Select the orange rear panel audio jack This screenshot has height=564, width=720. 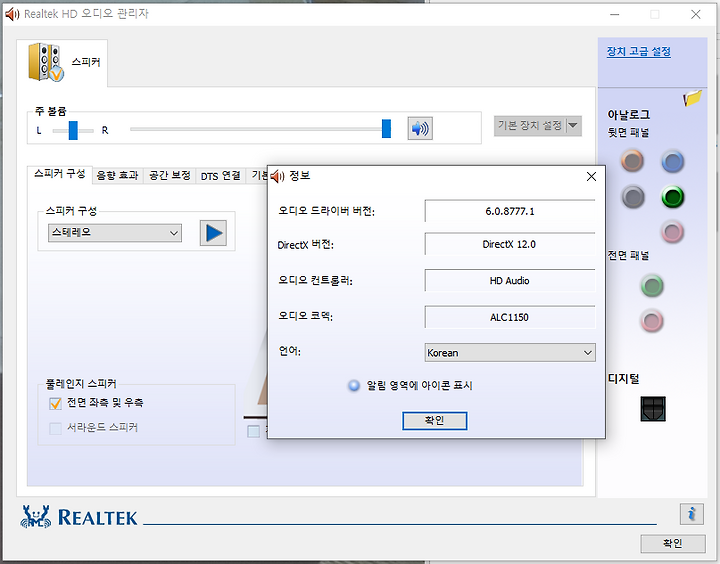coord(632,161)
